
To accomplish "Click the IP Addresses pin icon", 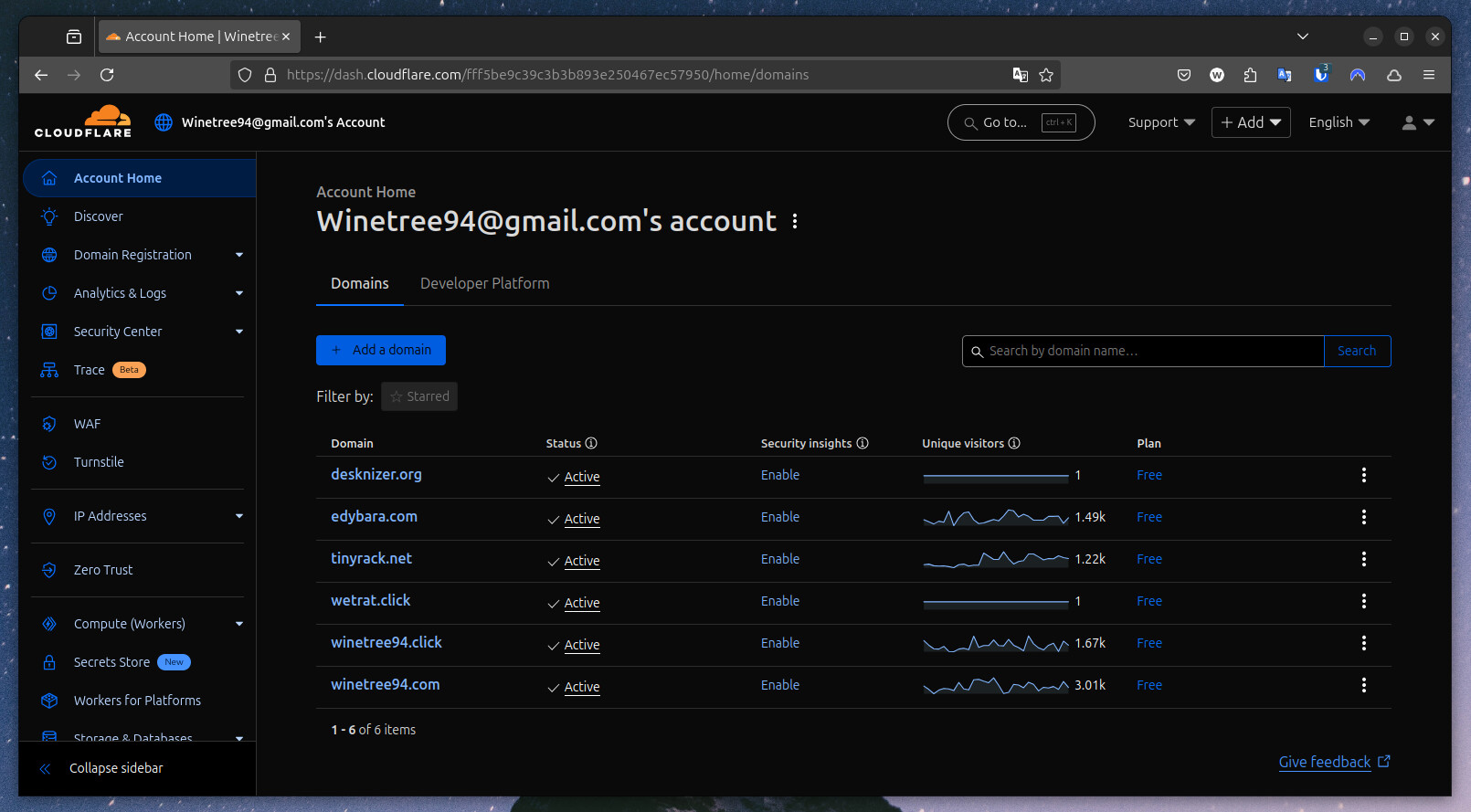I will coord(49,516).
